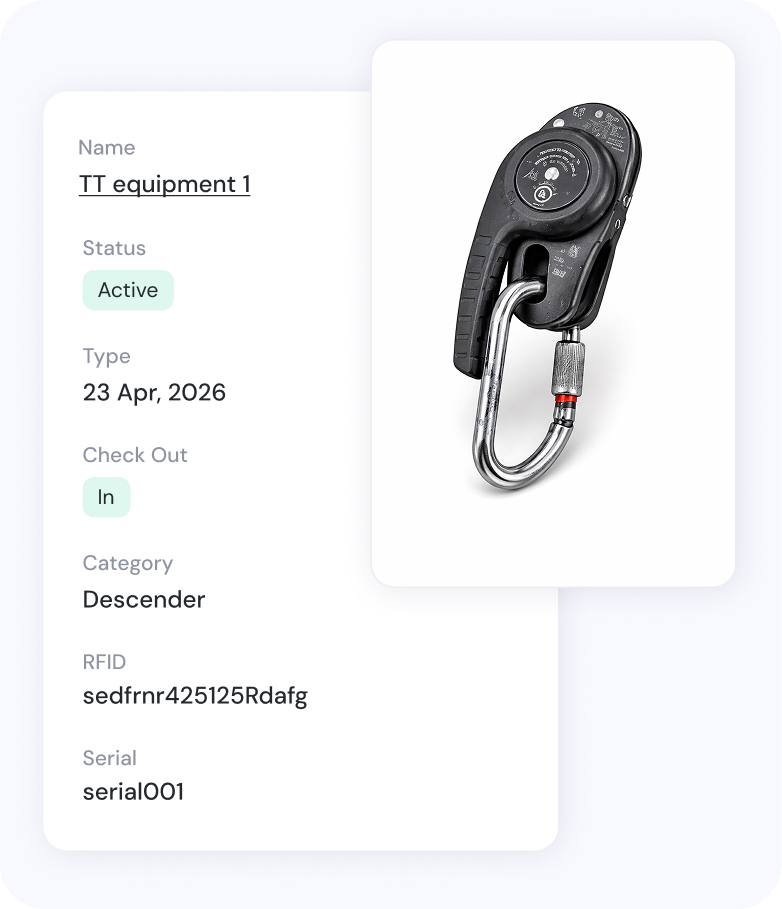Click the Type field label

tap(107, 356)
